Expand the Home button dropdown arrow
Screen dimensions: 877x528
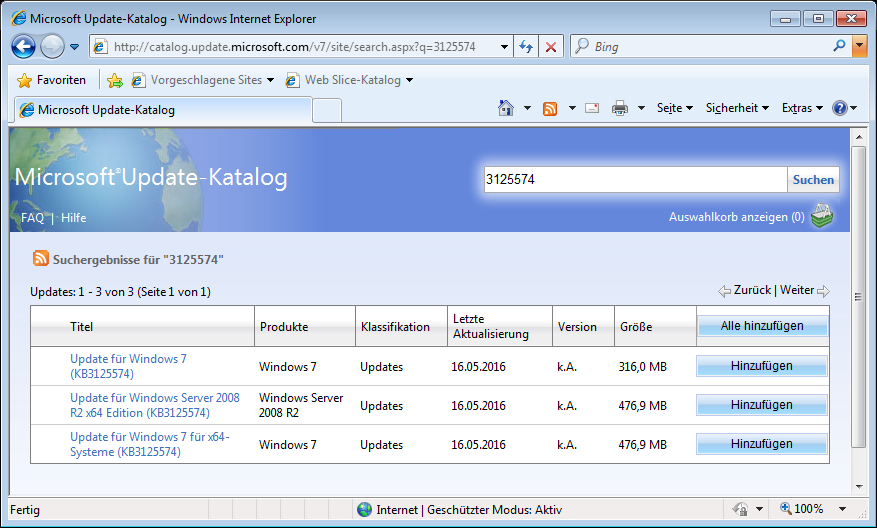point(527,108)
